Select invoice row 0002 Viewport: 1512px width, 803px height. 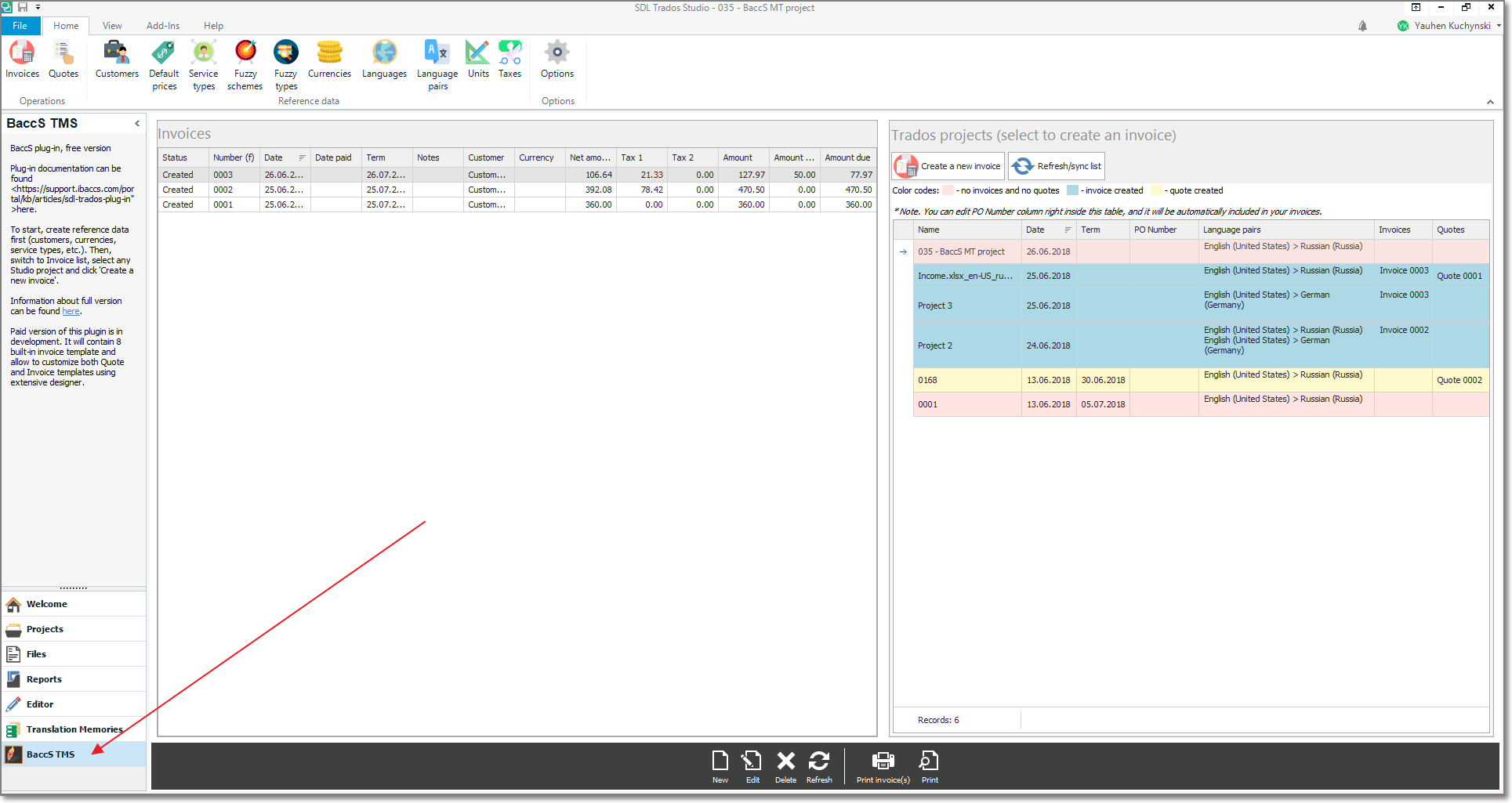[x=517, y=190]
